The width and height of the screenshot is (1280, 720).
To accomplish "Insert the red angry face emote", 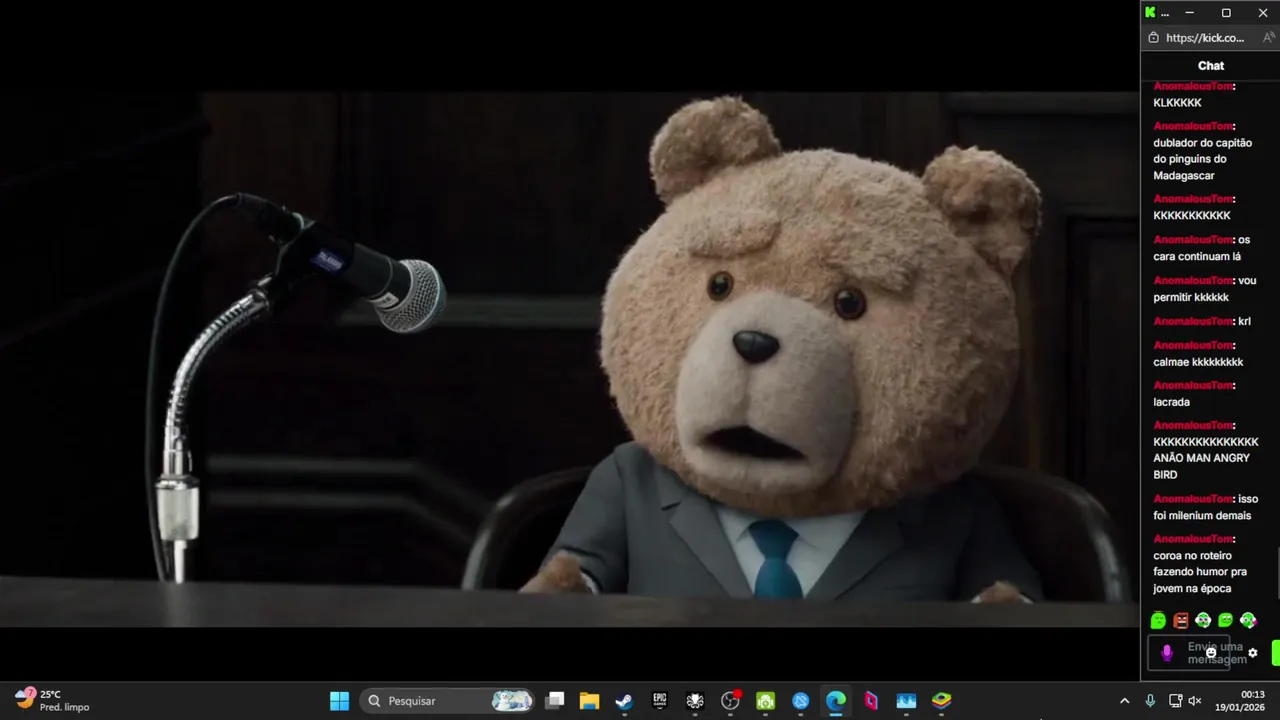I will (x=1181, y=620).
